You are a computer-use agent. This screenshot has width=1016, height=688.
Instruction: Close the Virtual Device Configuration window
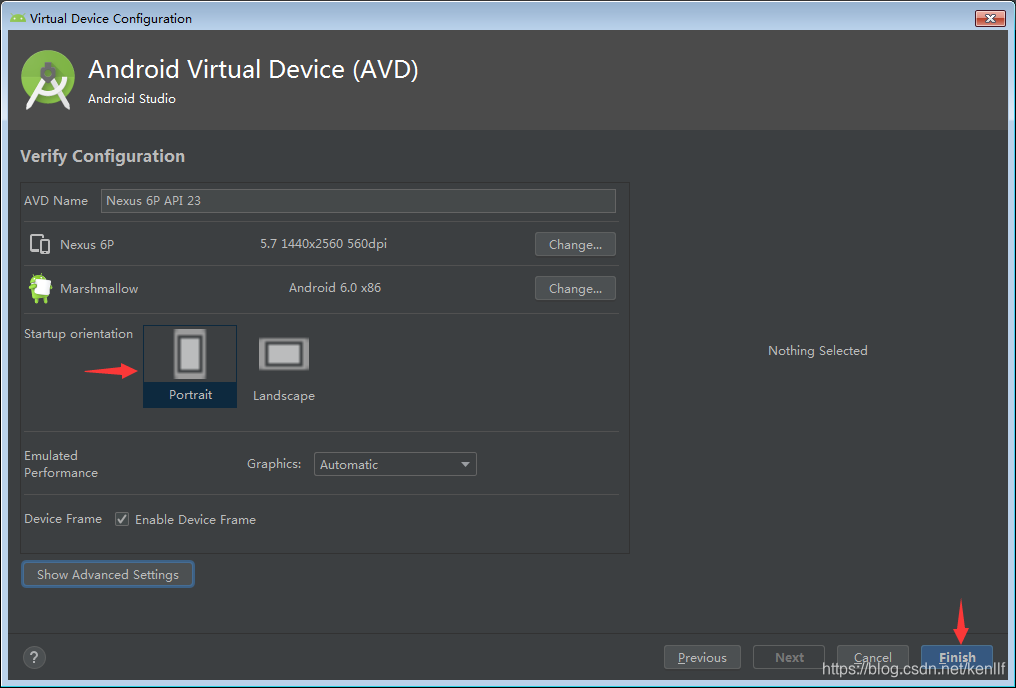(x=990, y=18)
